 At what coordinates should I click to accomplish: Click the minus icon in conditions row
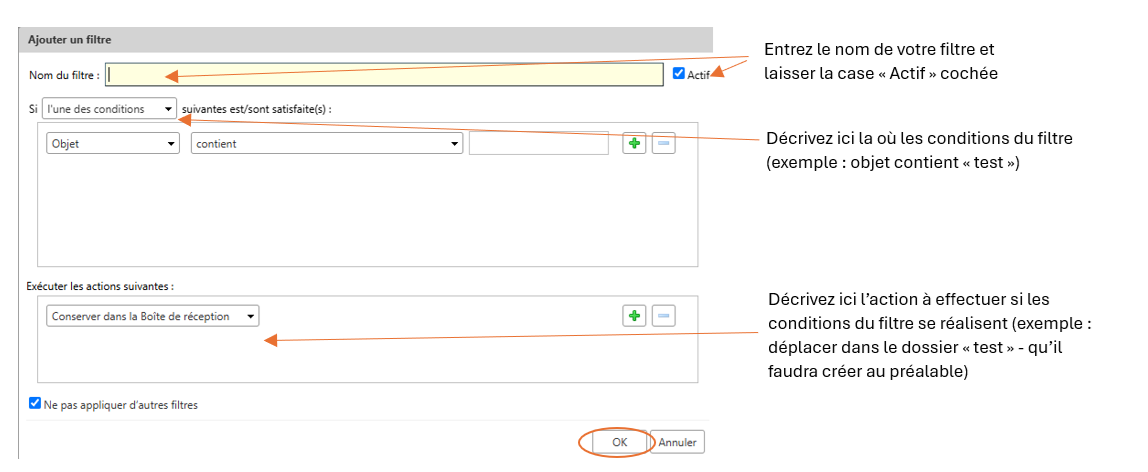coord(663,143)
